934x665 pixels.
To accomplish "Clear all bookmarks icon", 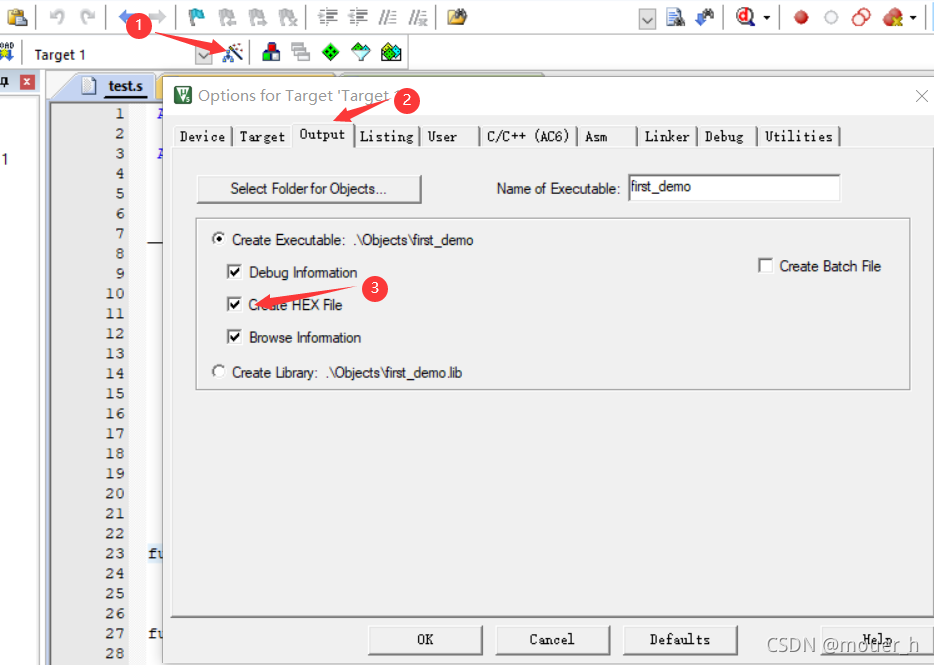I will [288, 17].
